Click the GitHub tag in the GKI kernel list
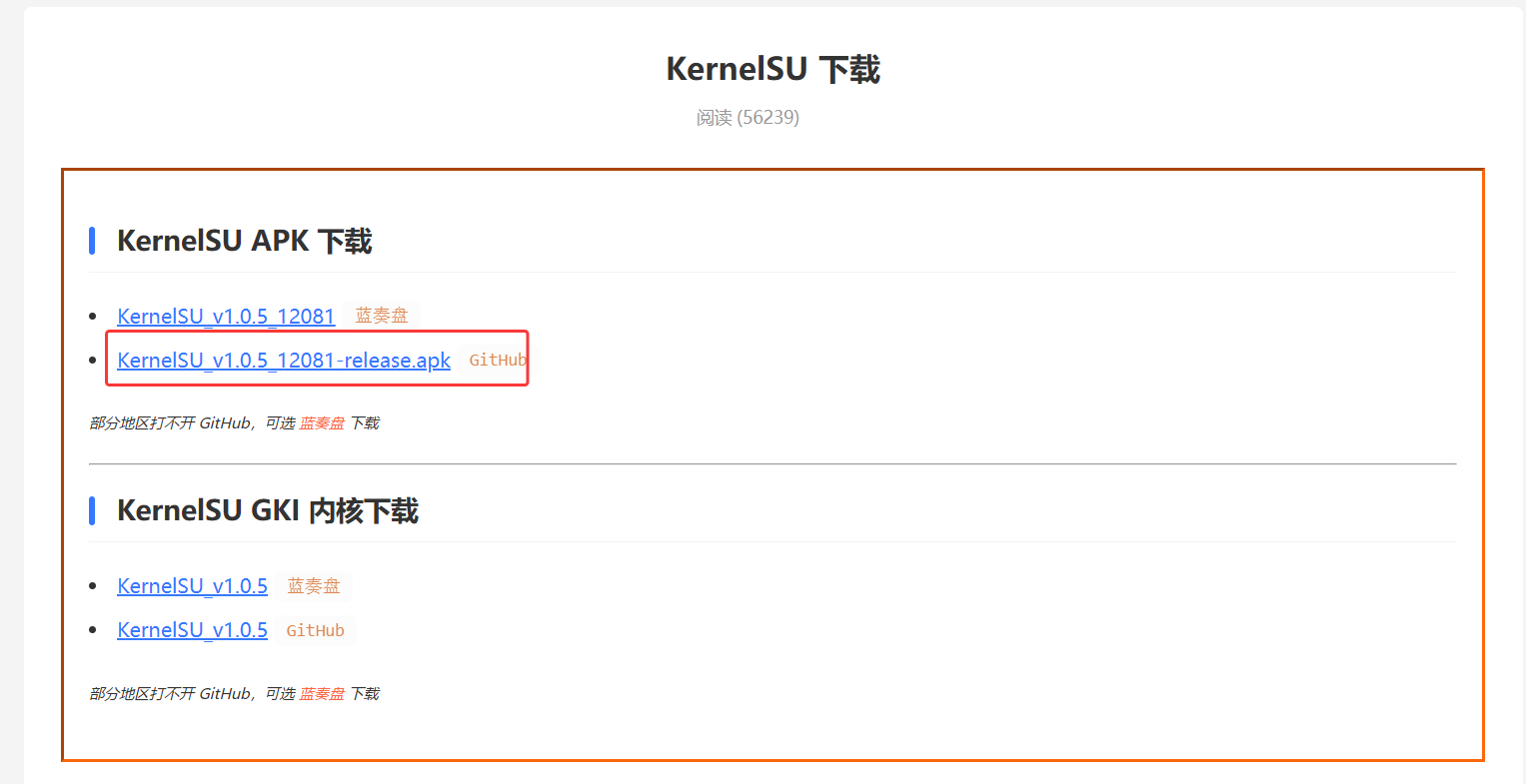The height and width of the screenshot is (784, 1526). 315,630
